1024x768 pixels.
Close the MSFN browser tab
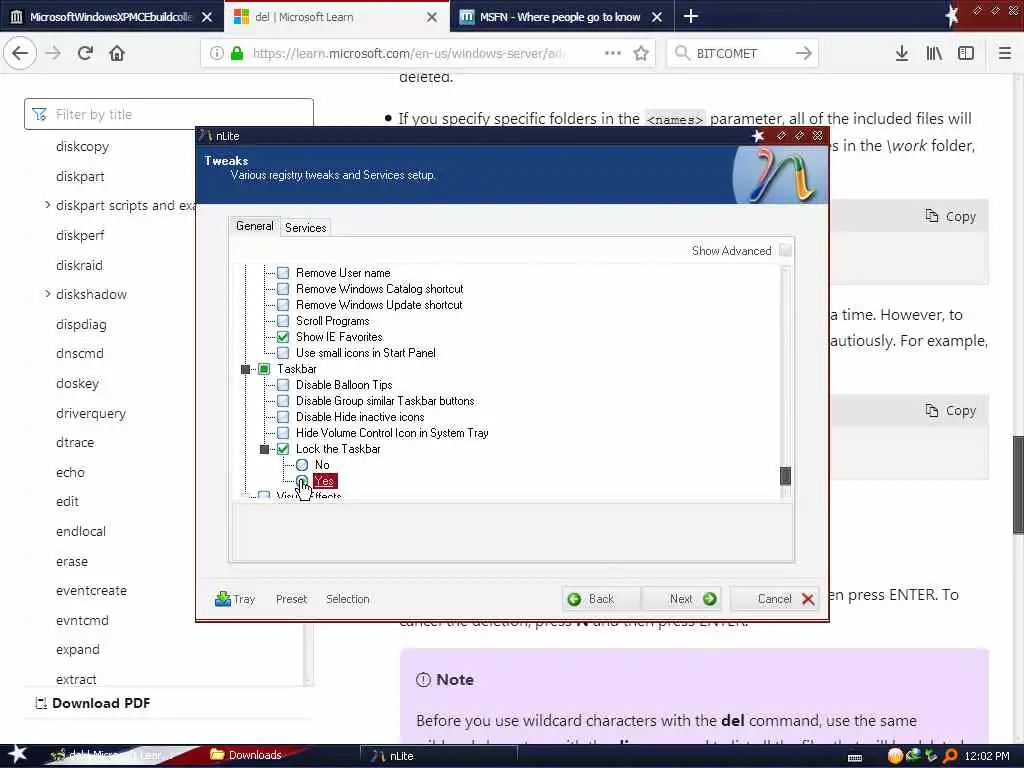[x=657, y=17]
